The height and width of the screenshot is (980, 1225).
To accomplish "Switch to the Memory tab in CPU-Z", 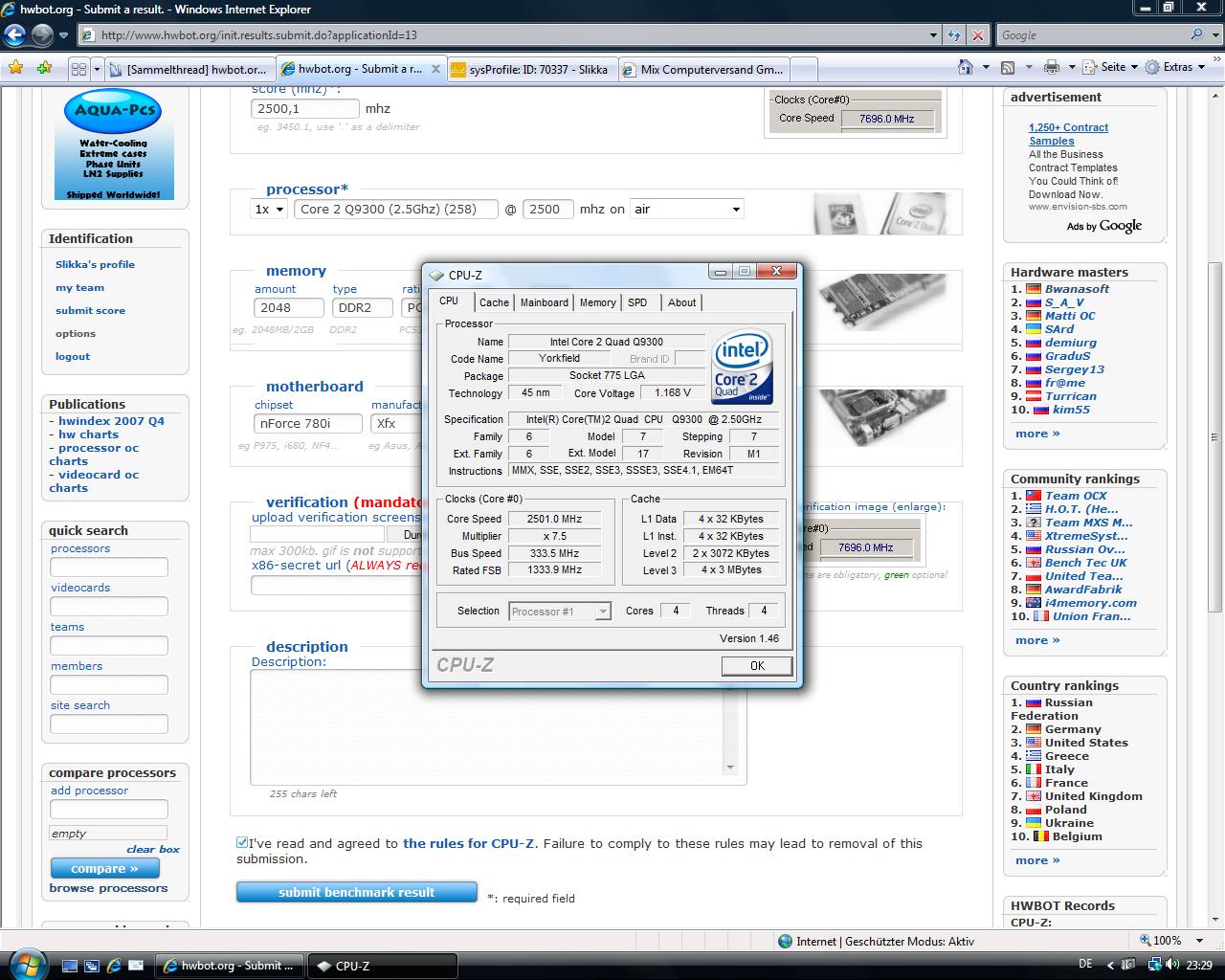I will [x=597, y=302].
